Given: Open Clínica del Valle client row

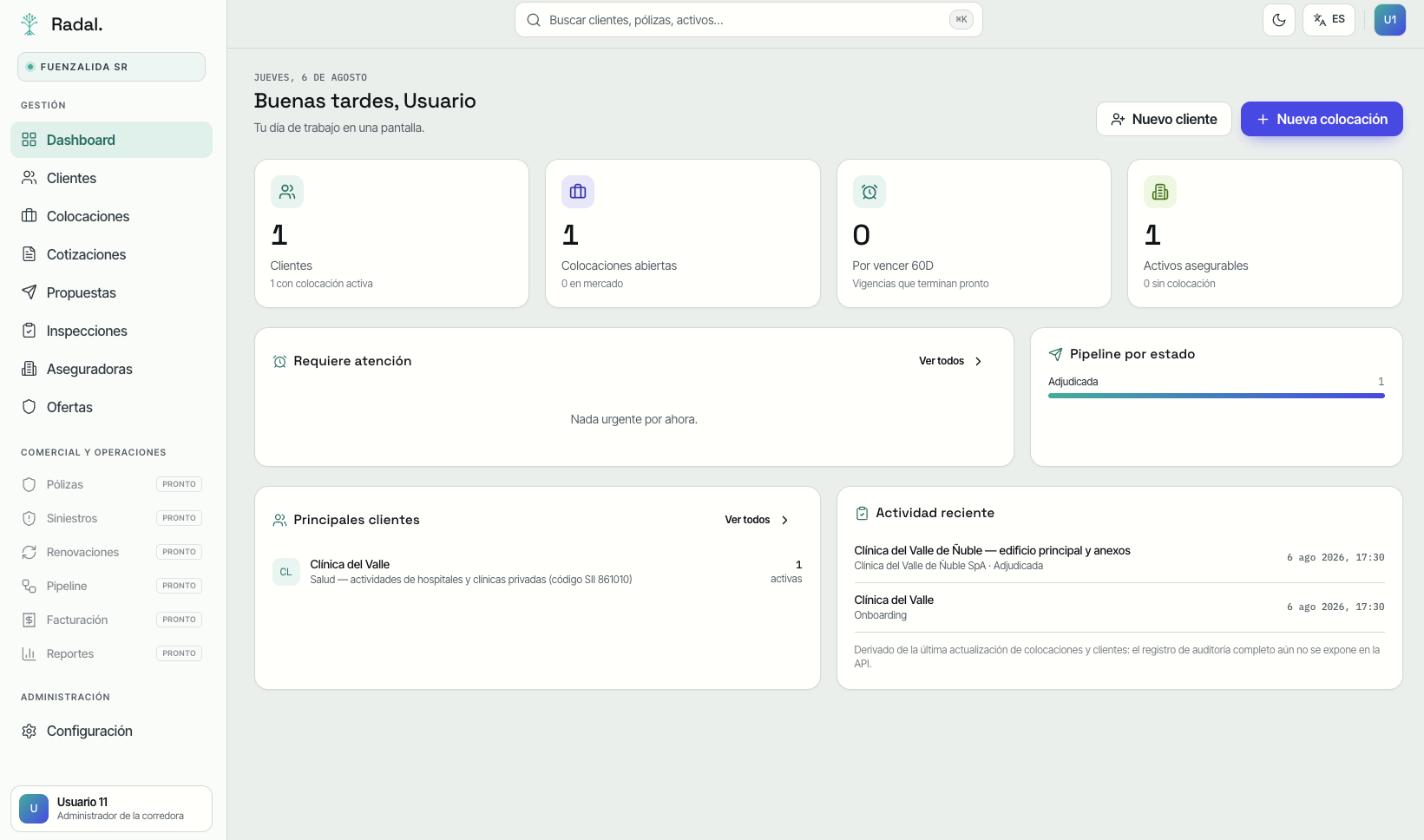Looking at the screenshot, I should pyautogui.click(x=537, y=572).
